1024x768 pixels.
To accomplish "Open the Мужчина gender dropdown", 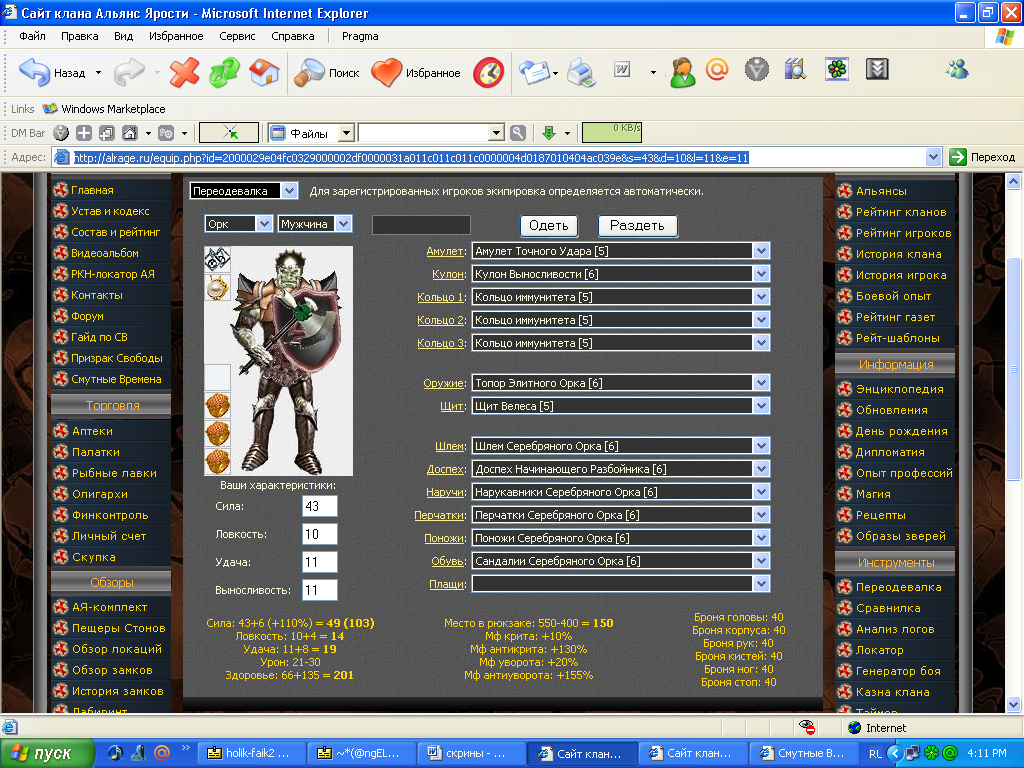I will 344,224.
